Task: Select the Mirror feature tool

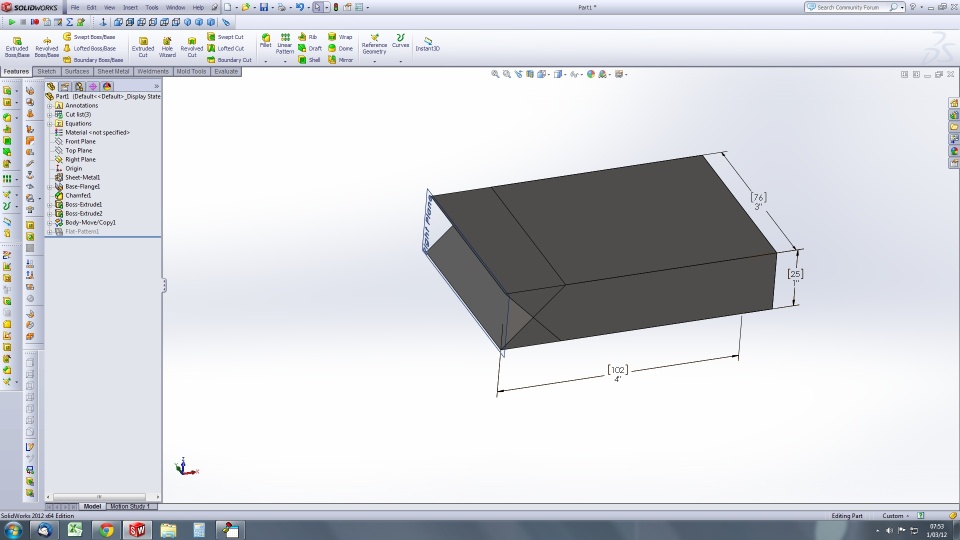Action: 340,60
